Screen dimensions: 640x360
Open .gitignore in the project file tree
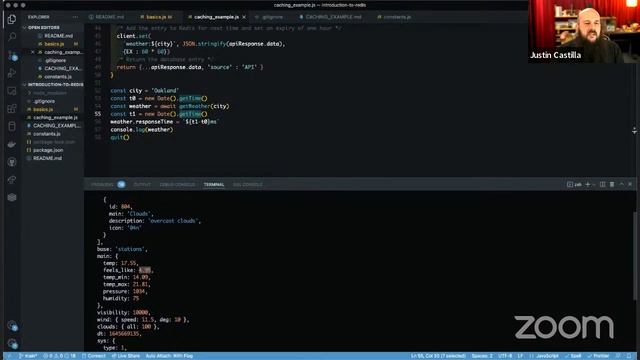pos(44,101)
